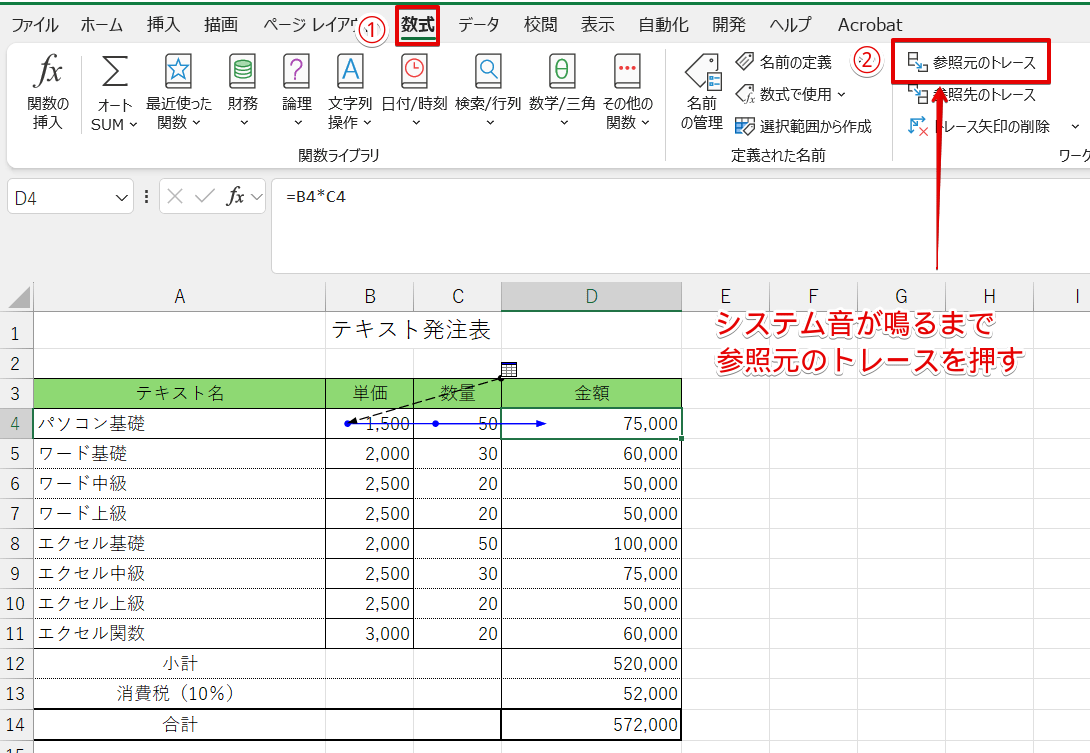1090x753 pixels.
Task: Select the 520,000 subtotal cell
Action: pyautogui.click(x=592, y=663)
